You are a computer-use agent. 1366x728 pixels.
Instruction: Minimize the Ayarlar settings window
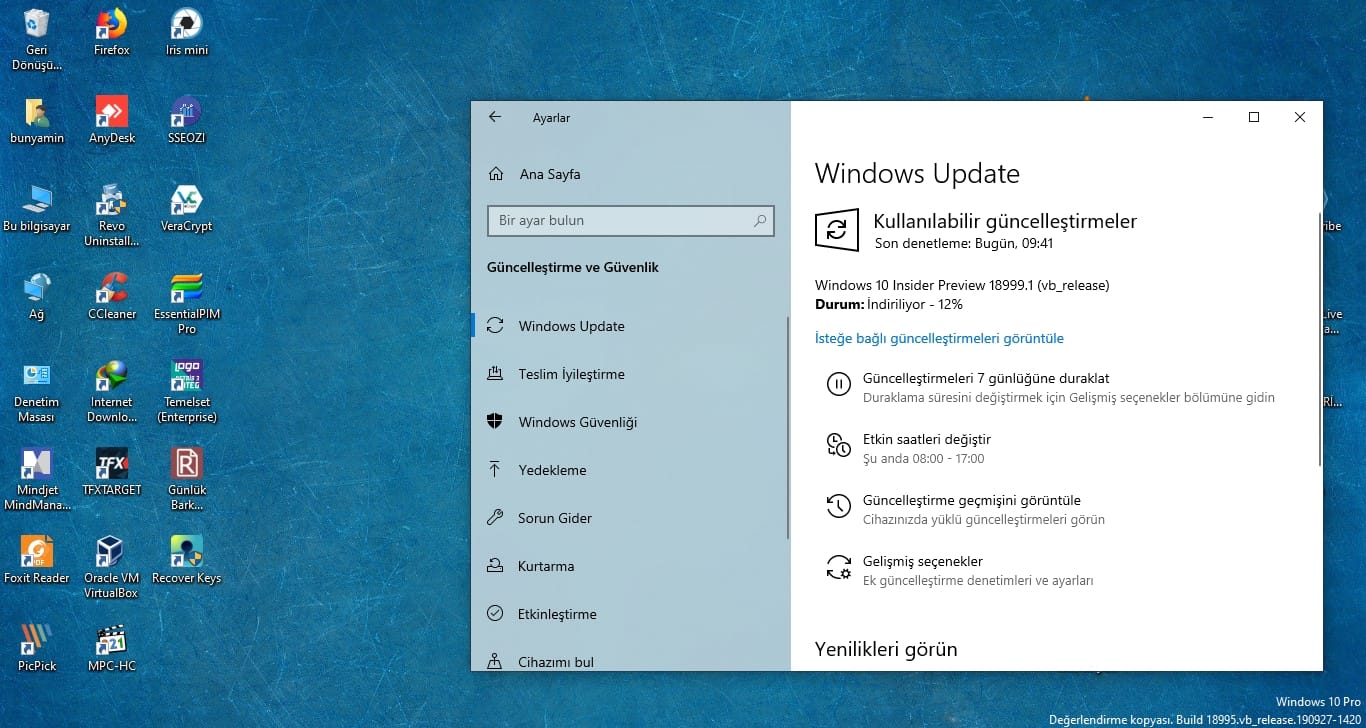pos(1208,117)
